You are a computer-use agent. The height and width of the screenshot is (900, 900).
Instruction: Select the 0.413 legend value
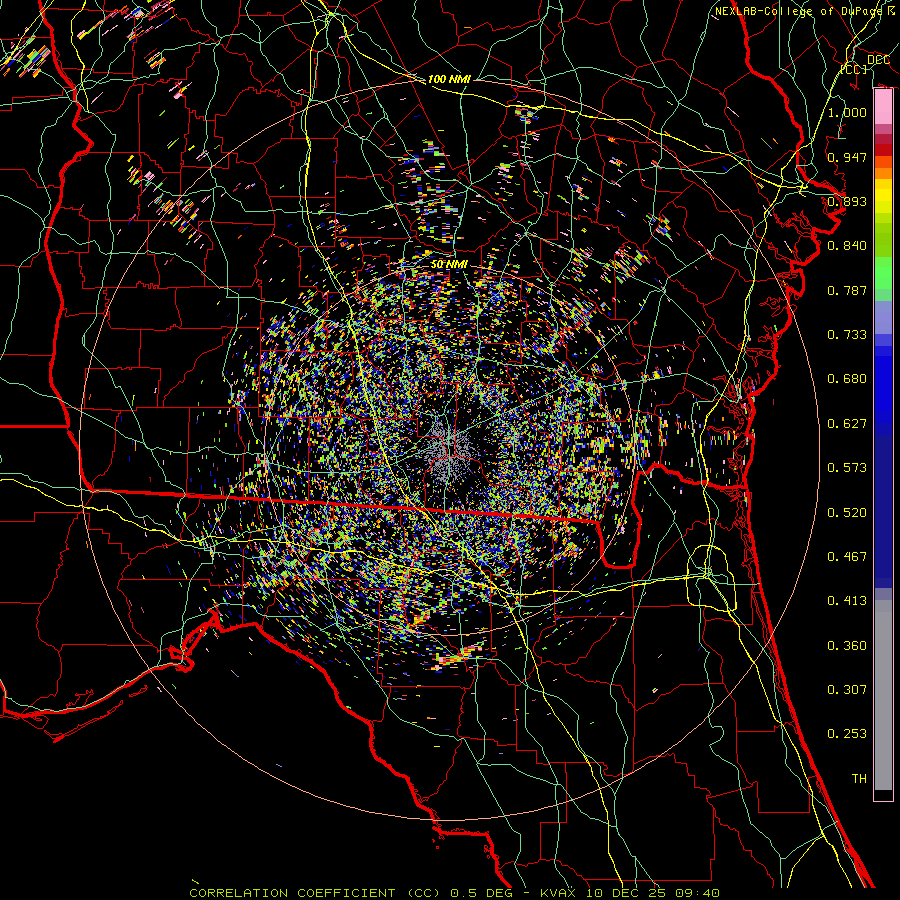pos(847,601)
